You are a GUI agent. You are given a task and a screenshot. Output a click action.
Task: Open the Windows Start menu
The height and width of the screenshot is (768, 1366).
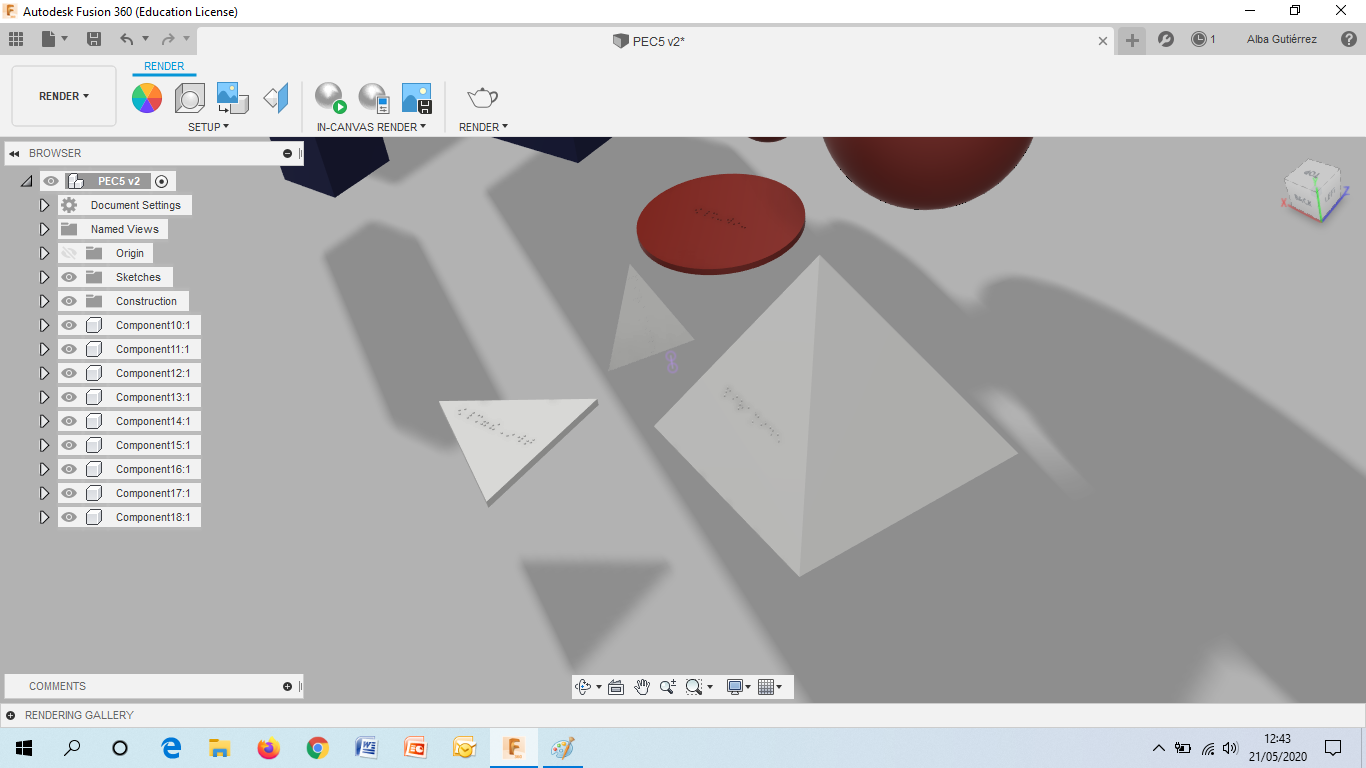point(24,748)
